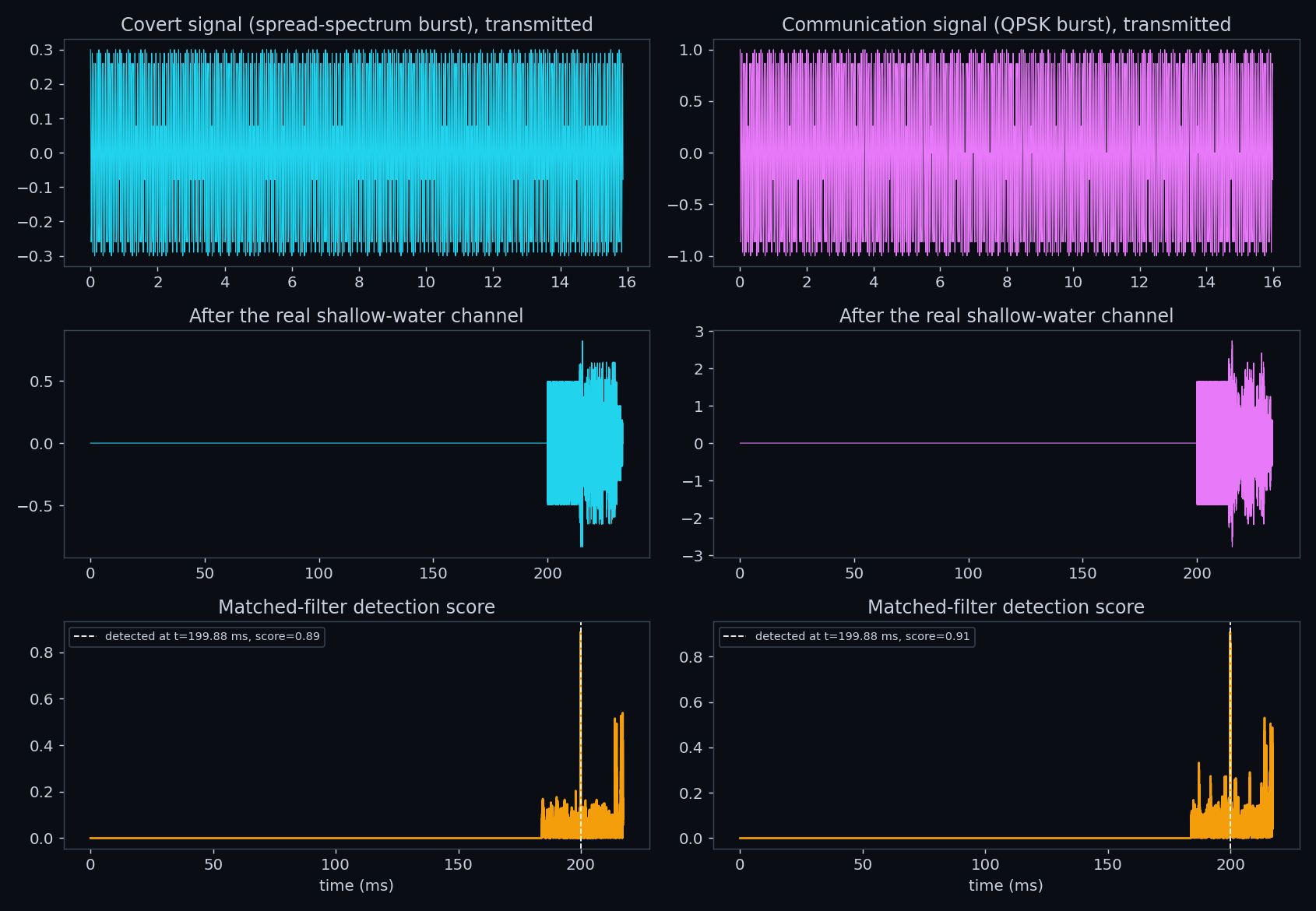The width and height of the screenshot is (1316, 911).
Task: Click the cyan covert transmitted waveform
Action: click(x=357, y=153)
